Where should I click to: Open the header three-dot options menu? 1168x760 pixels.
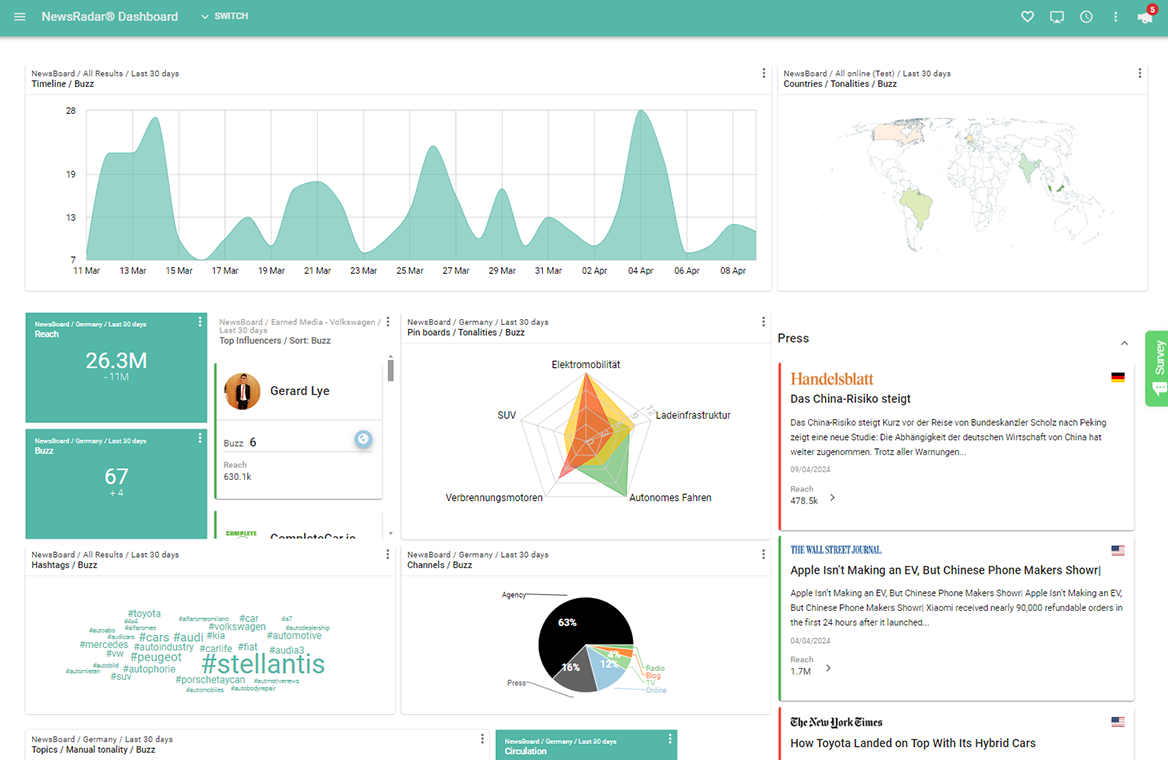coord(1115,17)
